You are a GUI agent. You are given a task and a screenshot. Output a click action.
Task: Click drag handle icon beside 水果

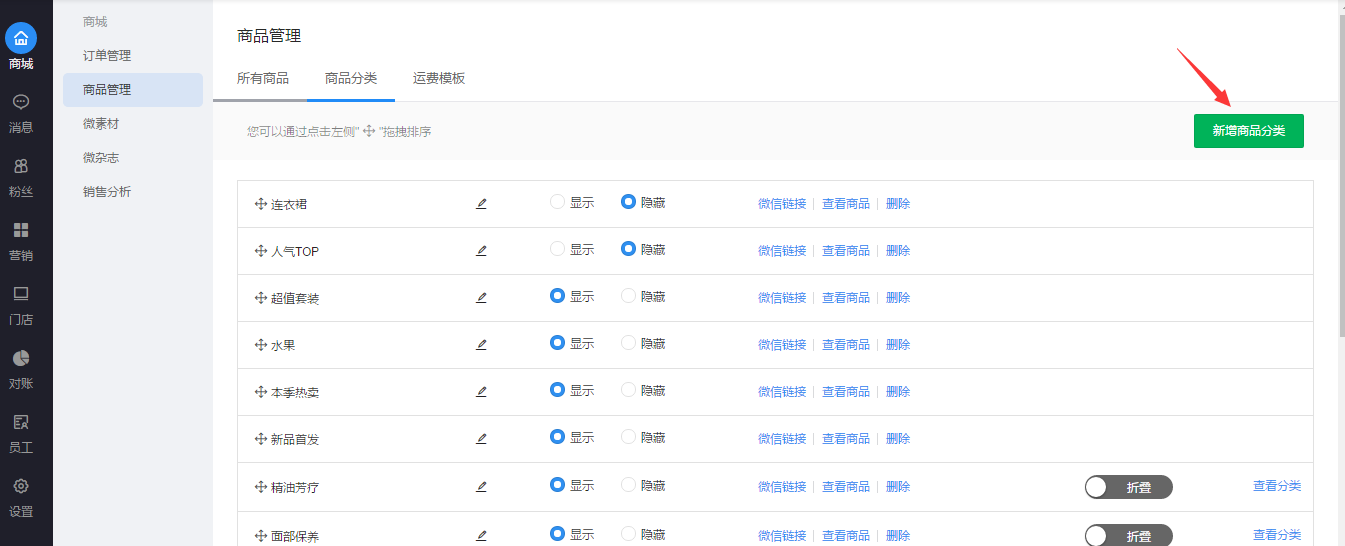[x=261, y=345]
